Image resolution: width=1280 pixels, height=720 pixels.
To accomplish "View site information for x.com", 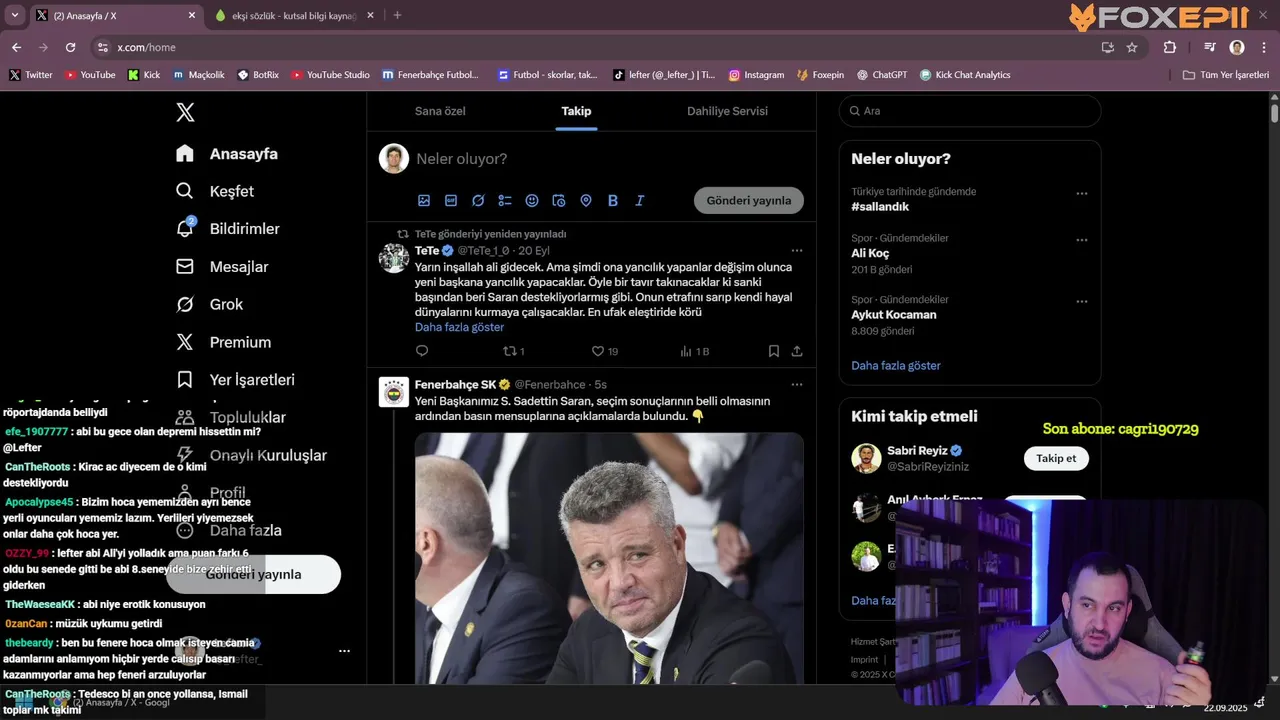I will click(x=102, y=47).
